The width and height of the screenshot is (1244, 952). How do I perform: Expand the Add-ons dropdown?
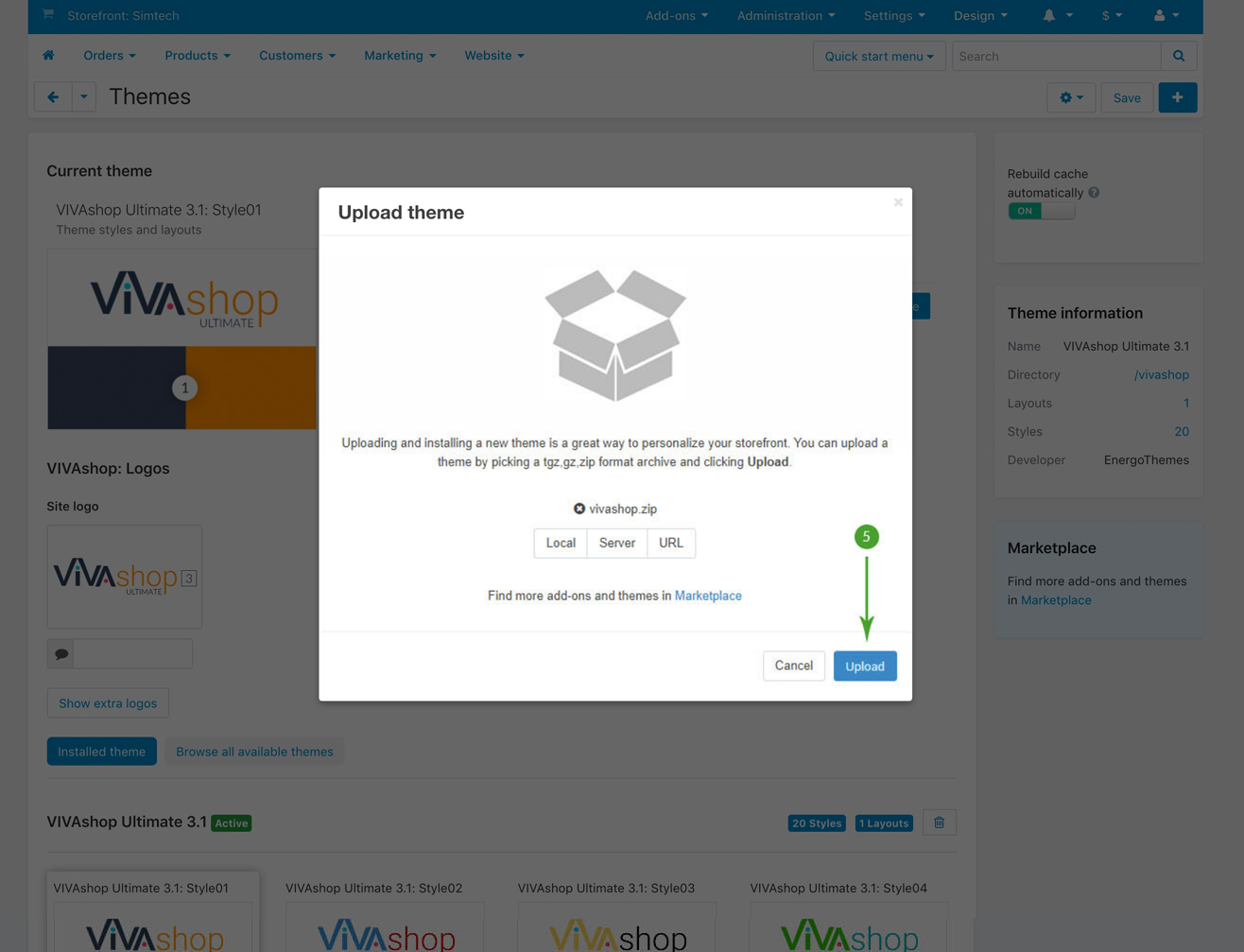(x=677, y=15)
